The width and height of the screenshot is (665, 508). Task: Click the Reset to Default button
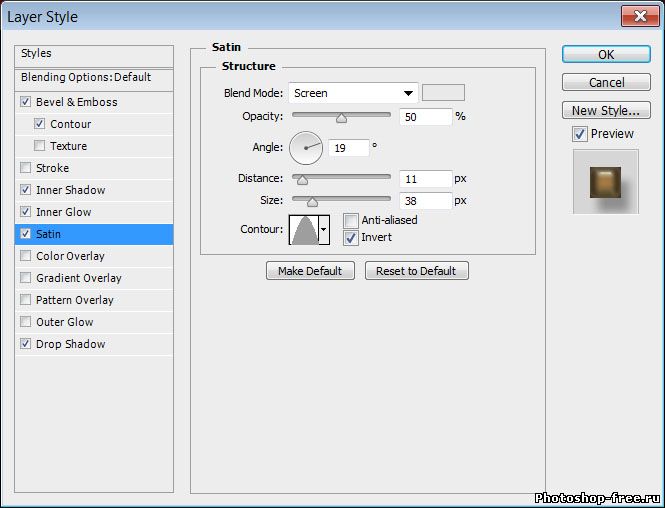point(416,271)
